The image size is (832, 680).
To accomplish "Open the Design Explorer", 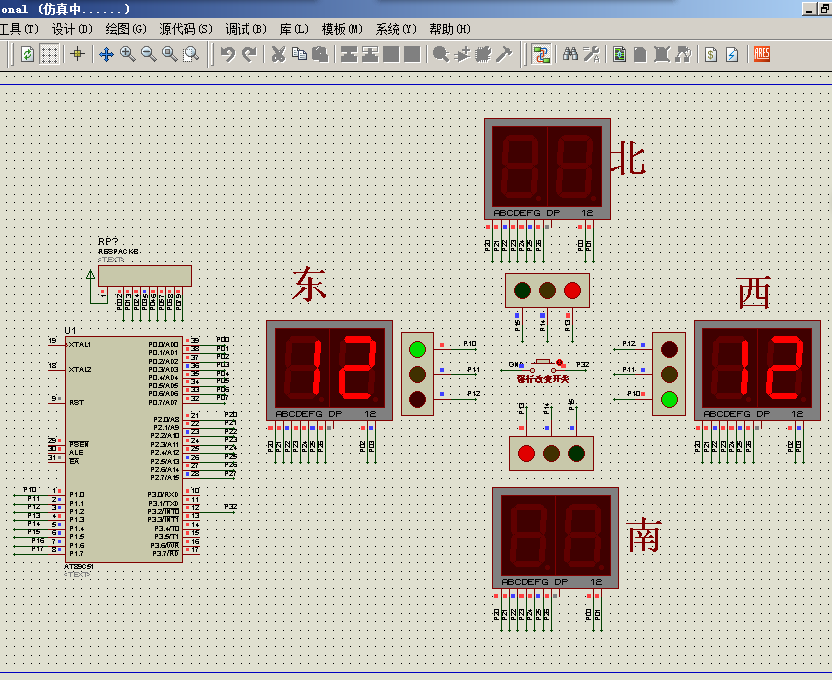I will (x=620, y=54).
